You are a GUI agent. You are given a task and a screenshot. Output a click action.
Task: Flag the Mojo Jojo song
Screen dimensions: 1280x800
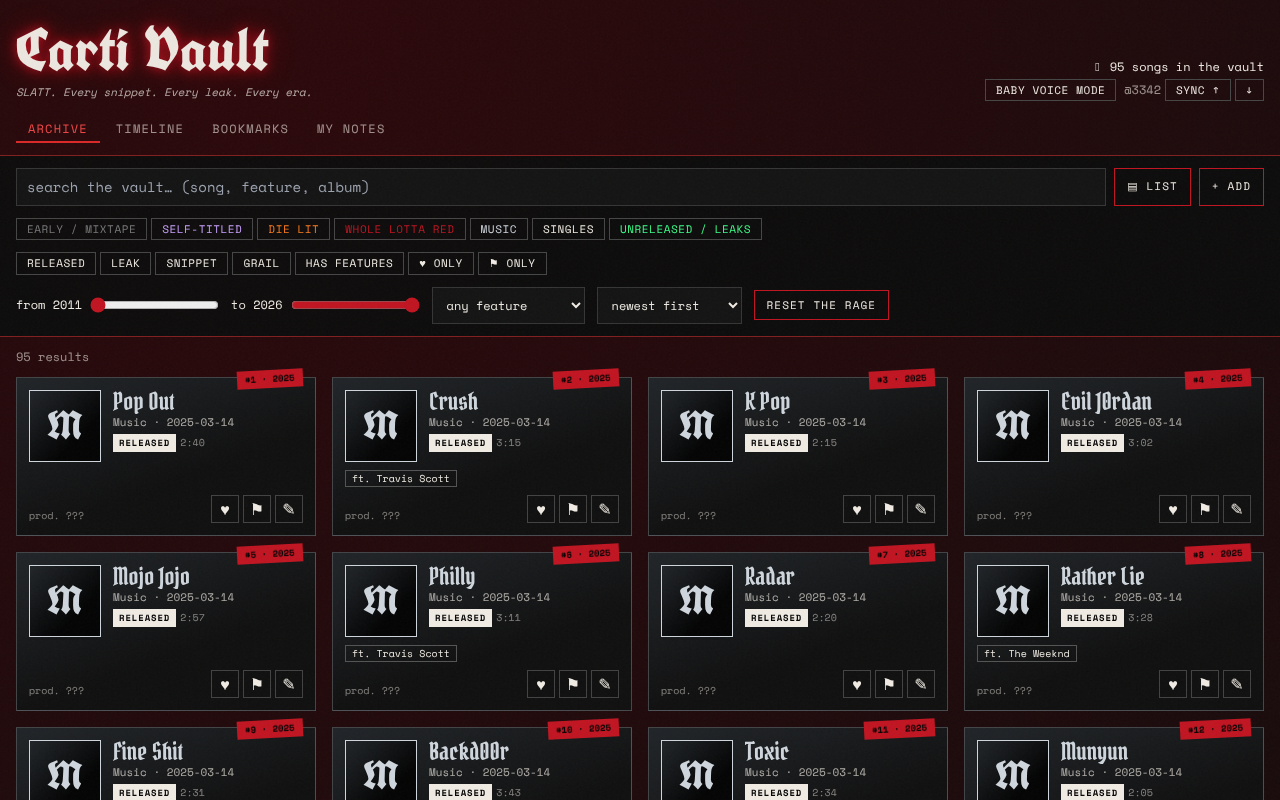(257, 684)
